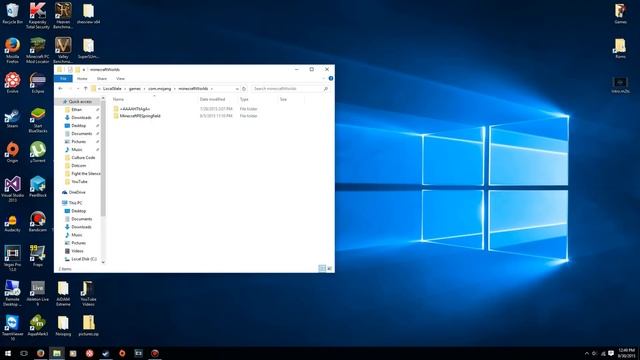Screen dimensions: 640x360
Task: Click Firefox on the taskbar
Action: click(x=40, y=353)
